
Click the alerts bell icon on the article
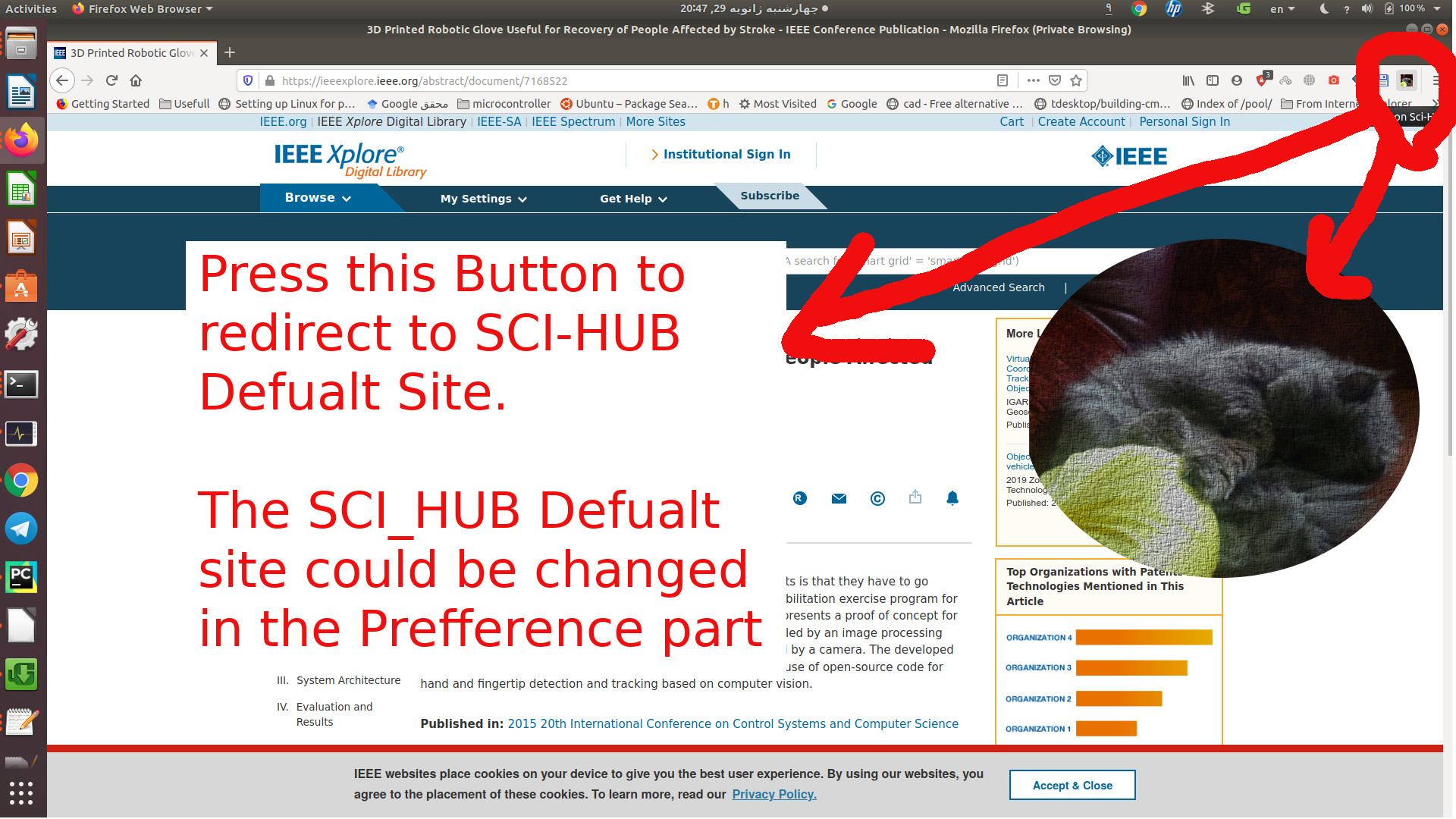[x=952, y=498]
